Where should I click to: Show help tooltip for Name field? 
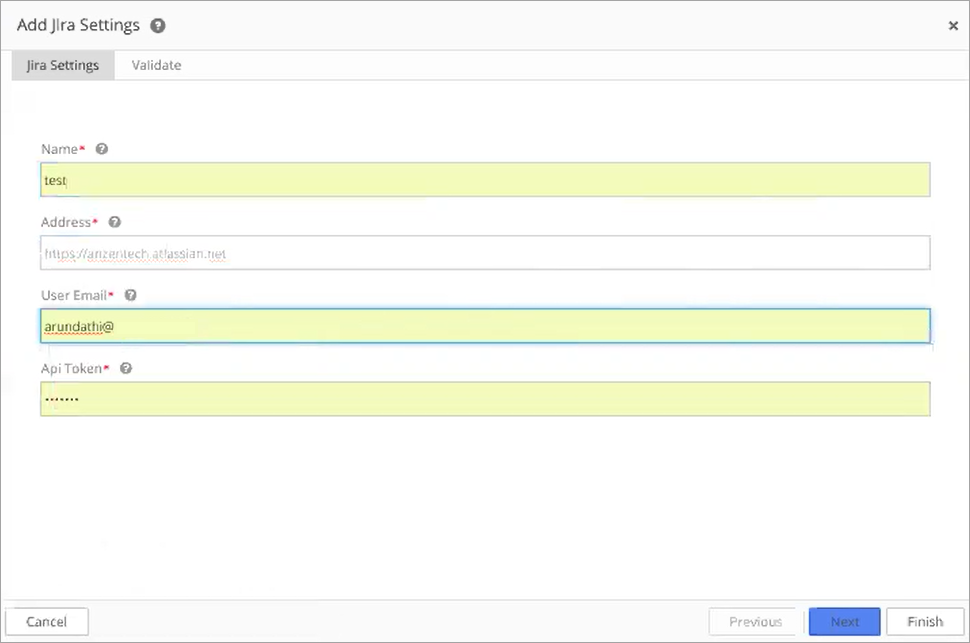point(102,149)
